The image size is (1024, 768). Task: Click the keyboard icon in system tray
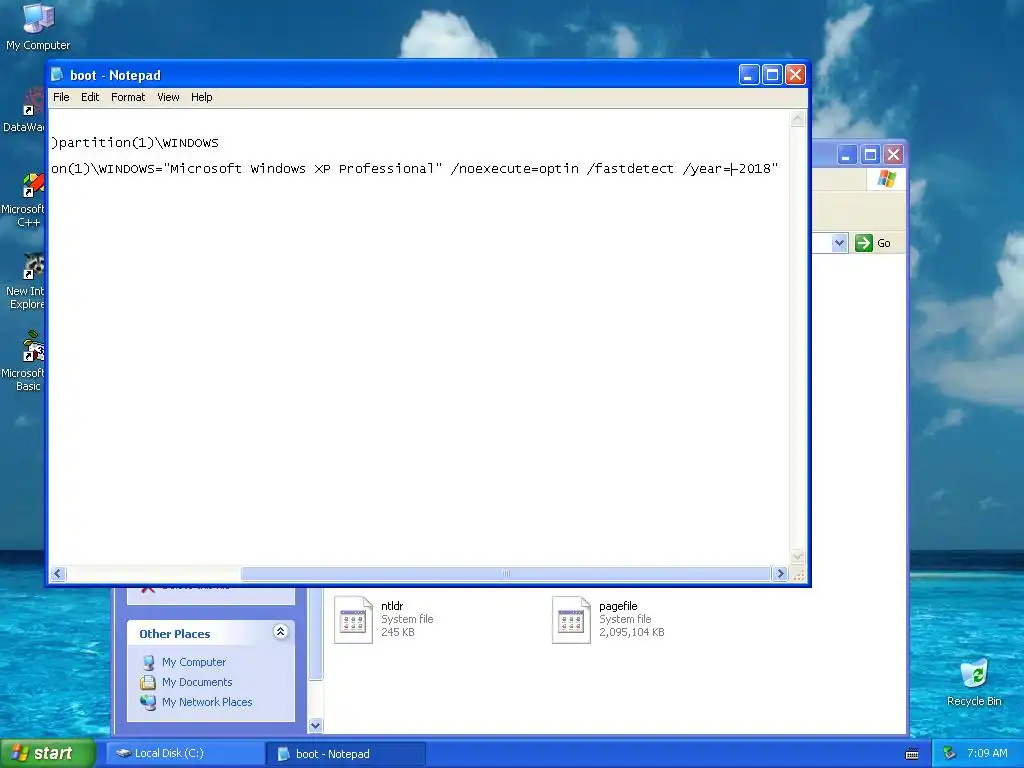point(912,754)
